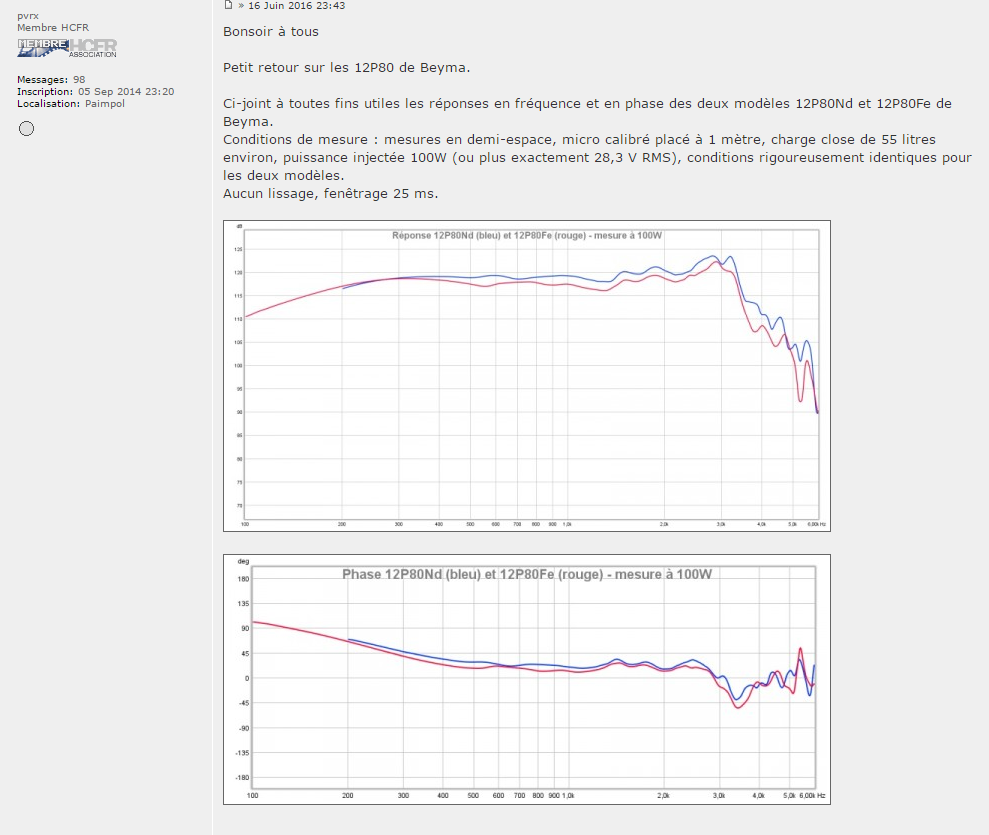The image size is (989, 835).
Task: Click 'Aucun lissage, fenêtrage 25 ms.' line
Action: pyautogui.click(x=331, y=194)
